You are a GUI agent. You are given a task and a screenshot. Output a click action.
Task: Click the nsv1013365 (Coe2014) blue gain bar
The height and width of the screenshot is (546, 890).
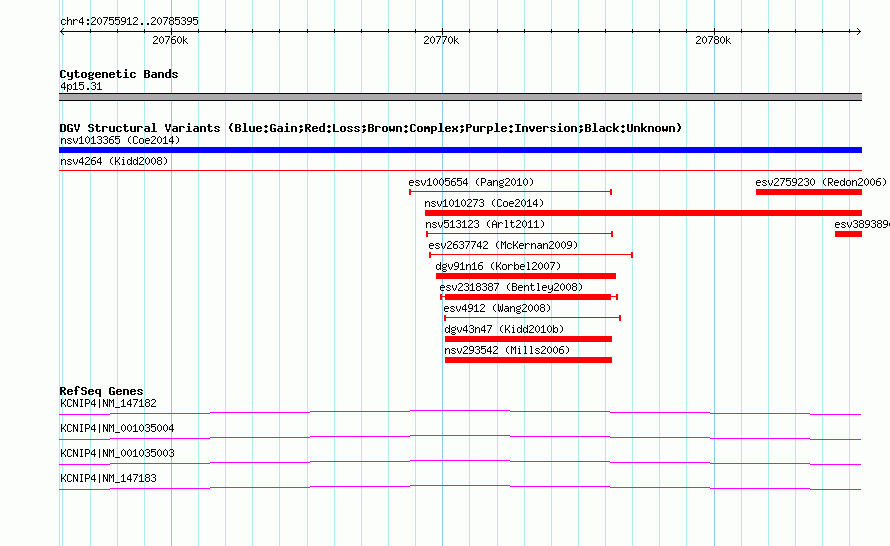(x=460, y=150)
